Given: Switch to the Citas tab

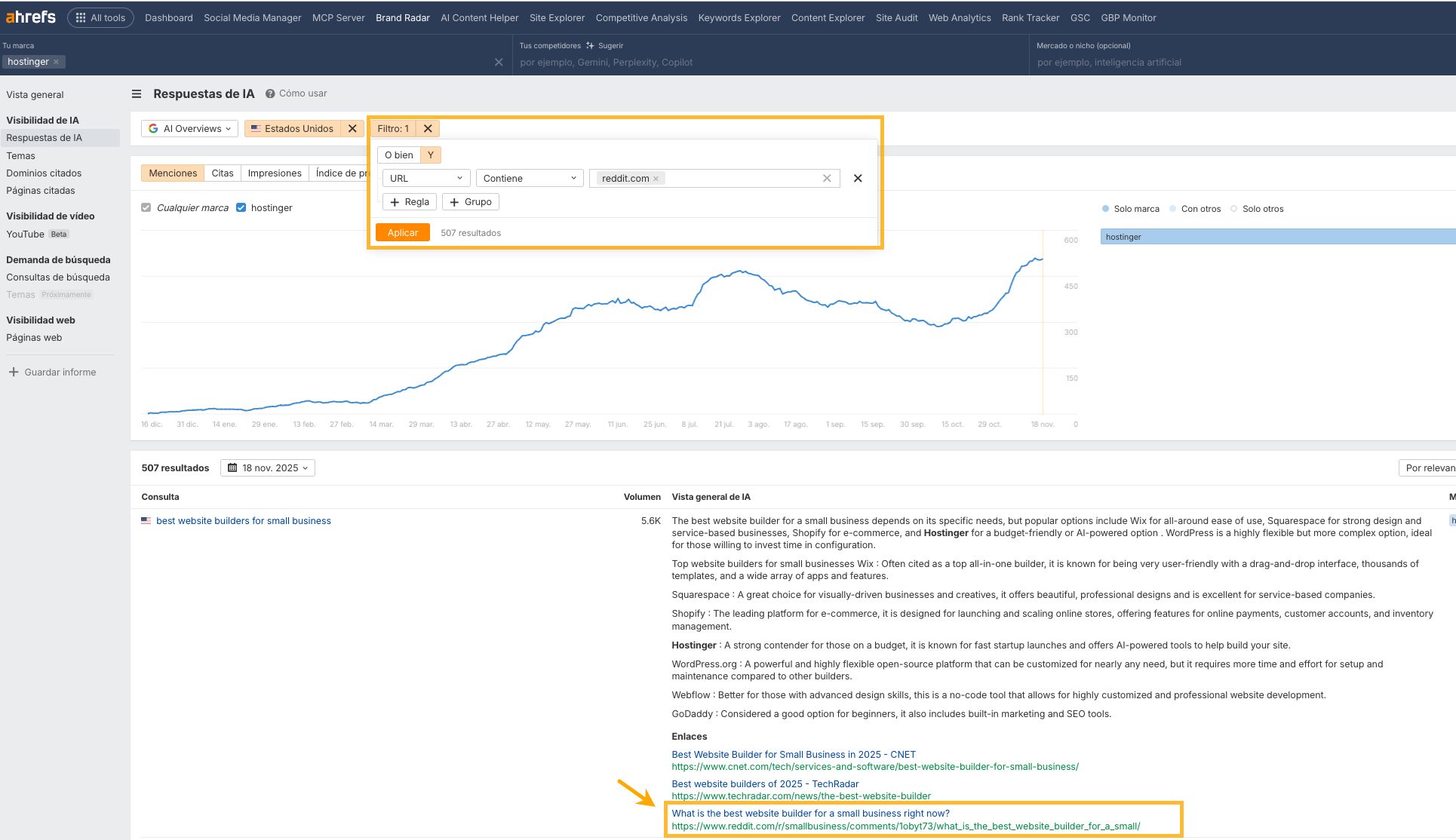Looking at the screenshot, I should [x=222, y=173].
